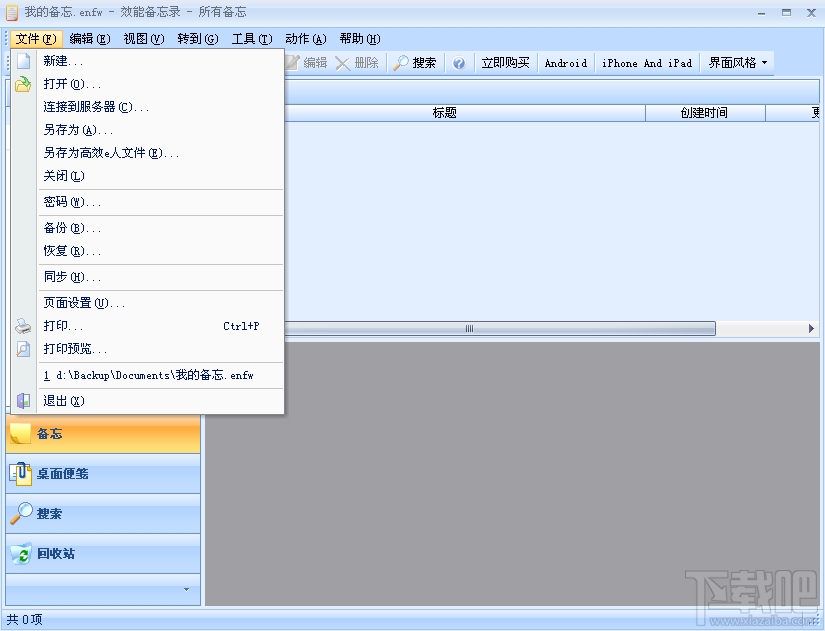Click the 创建时间 column header
The image size is (825, 631).
(x=705, y=112)
